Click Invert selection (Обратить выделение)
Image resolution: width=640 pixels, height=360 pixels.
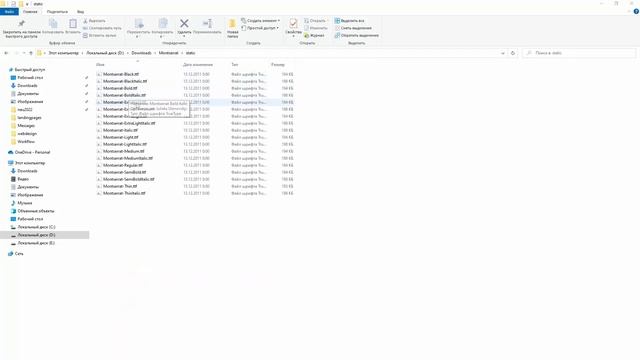(x=357, y=36)
